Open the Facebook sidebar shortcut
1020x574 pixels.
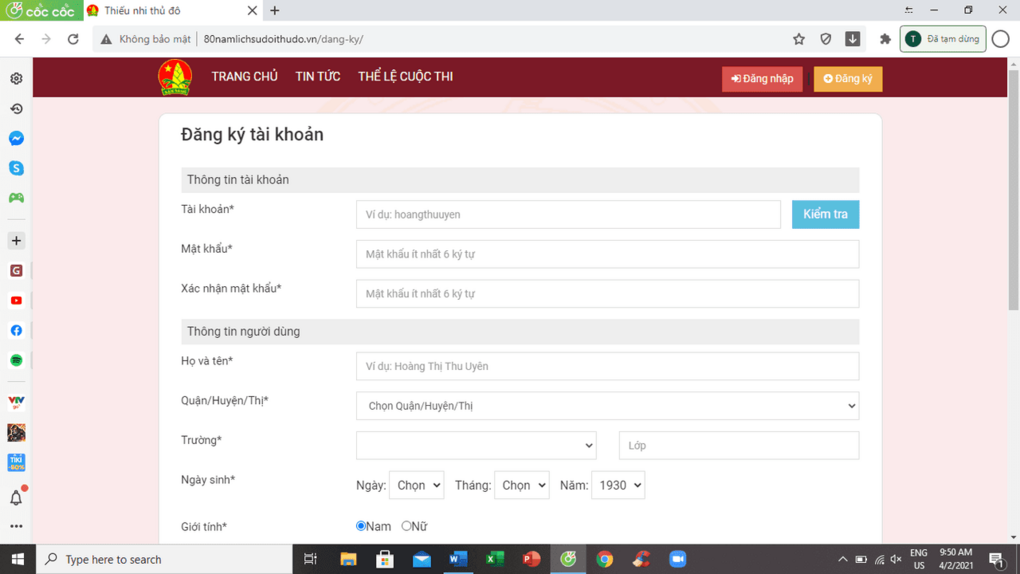click(16, 330)
